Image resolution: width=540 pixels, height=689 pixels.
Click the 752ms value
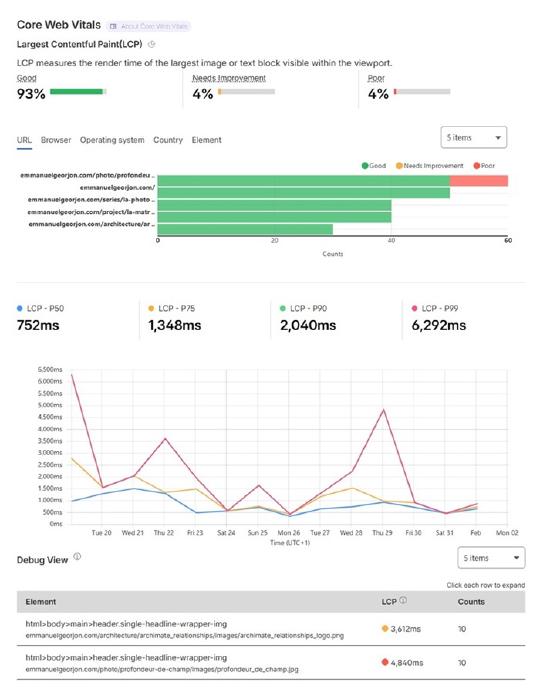coord(38,325)
